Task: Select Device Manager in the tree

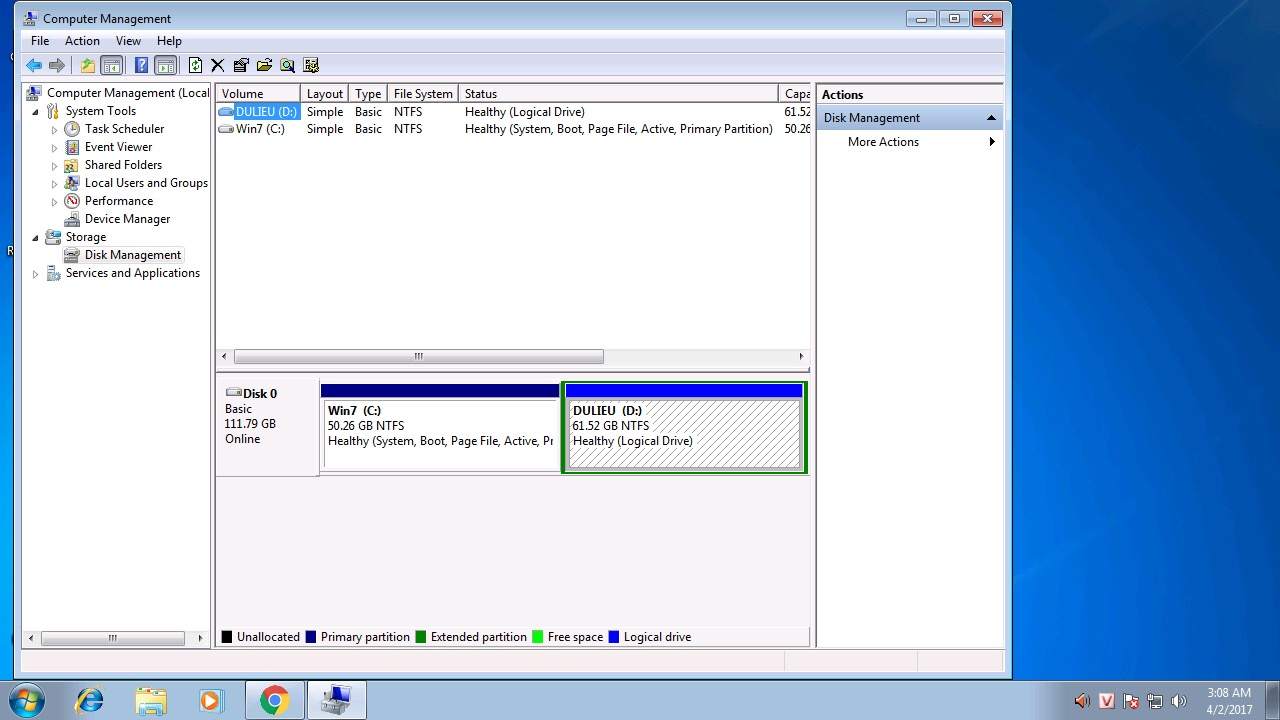Action: 127,219
